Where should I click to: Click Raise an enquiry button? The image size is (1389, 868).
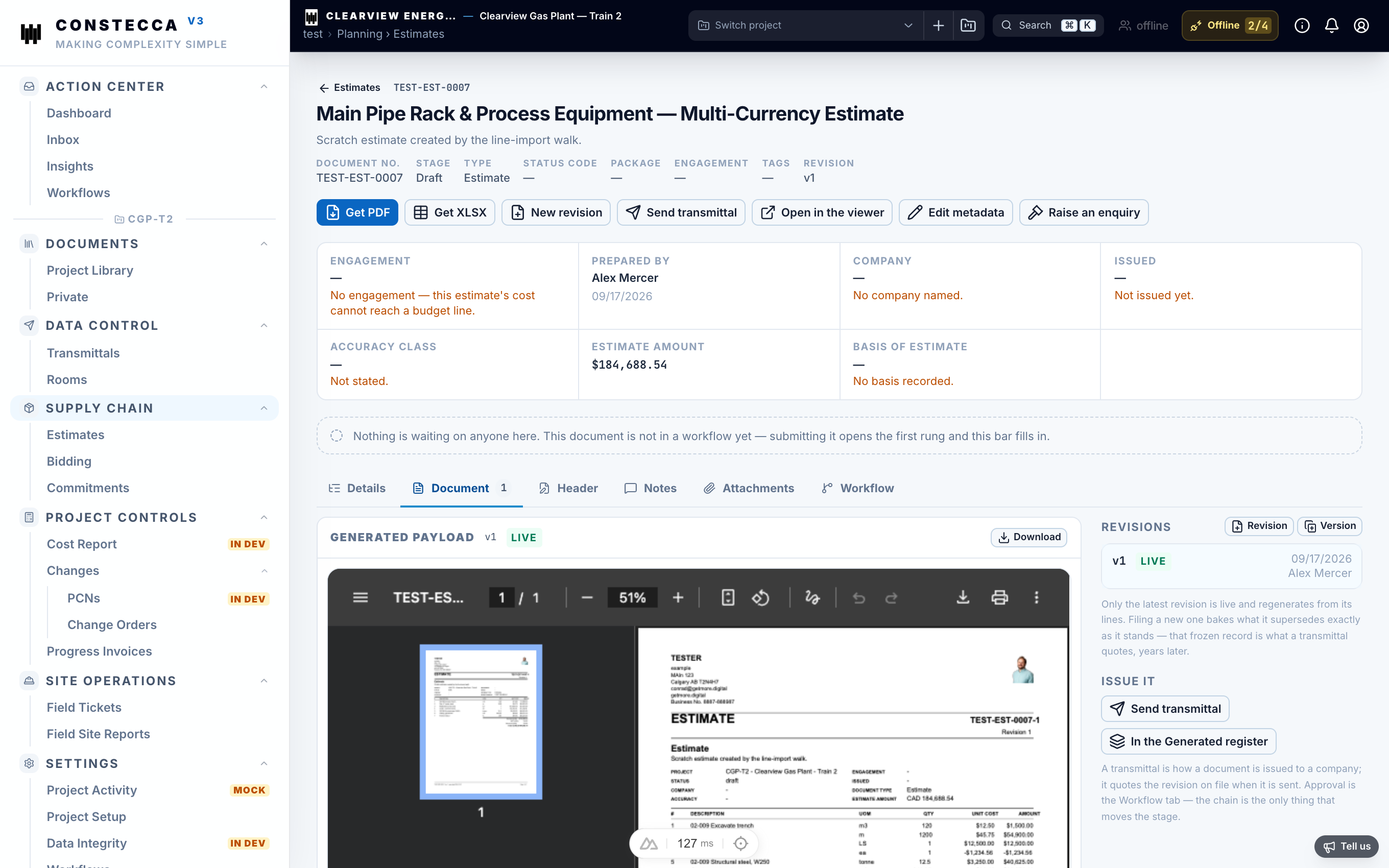pyautogui.click(x=1084, y=212)
